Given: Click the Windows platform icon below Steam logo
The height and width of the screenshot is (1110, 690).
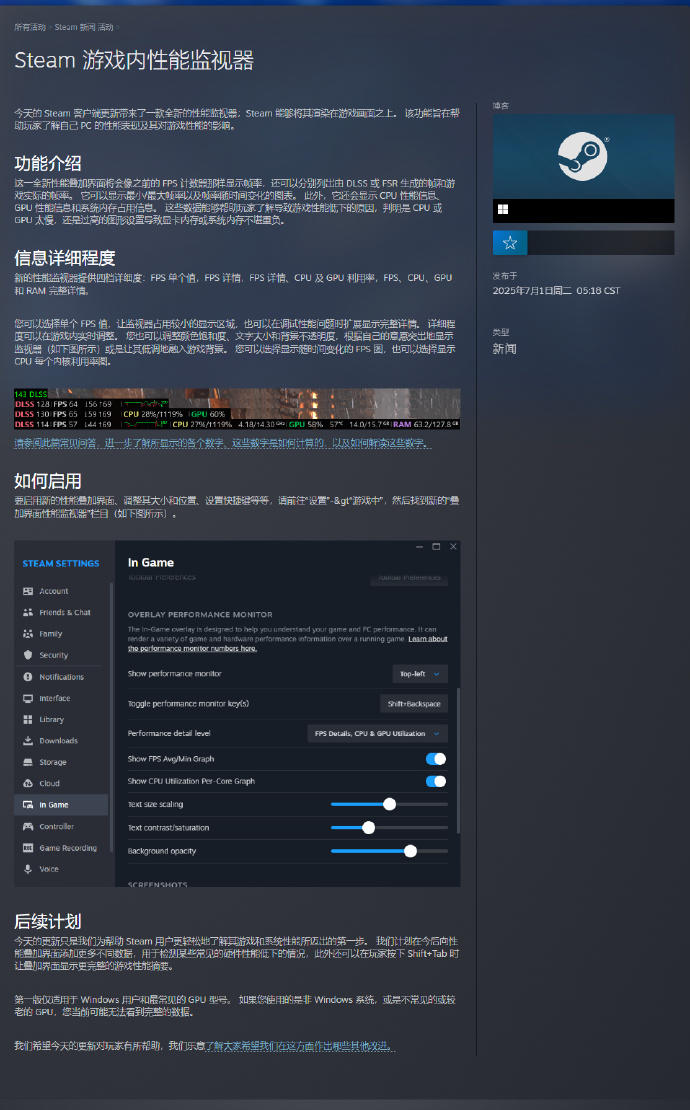Looking at the screenshot, I should [x=503, y=210].
